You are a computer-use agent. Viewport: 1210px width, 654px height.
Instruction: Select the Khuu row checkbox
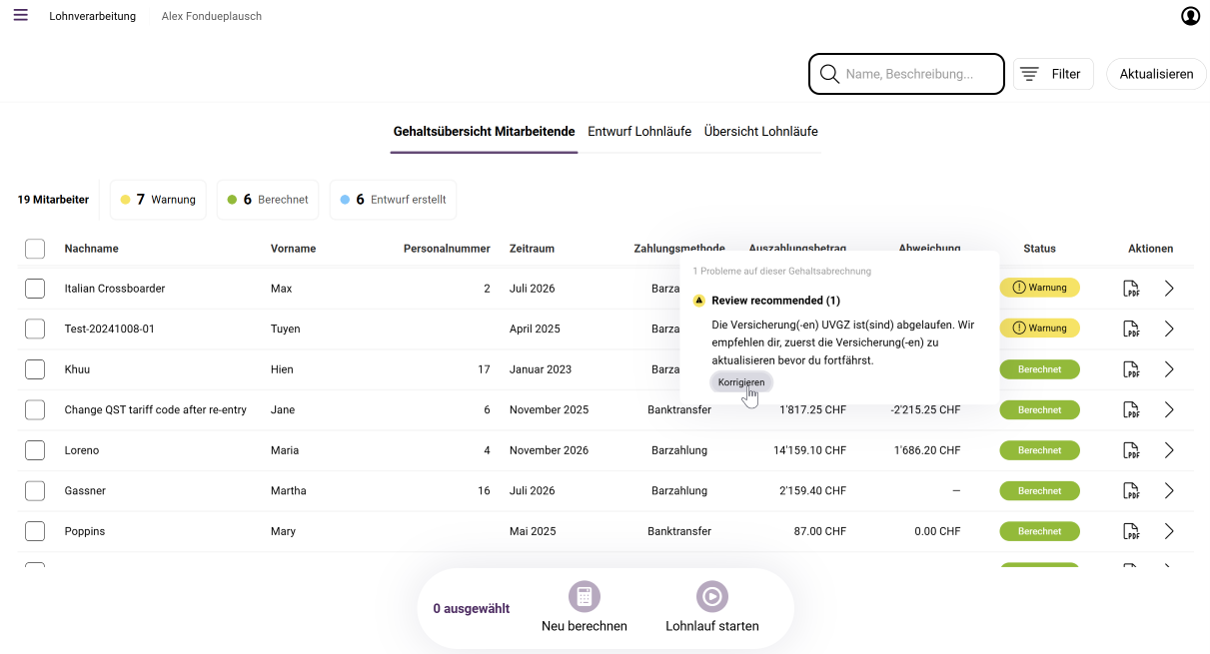coord(35,369)
